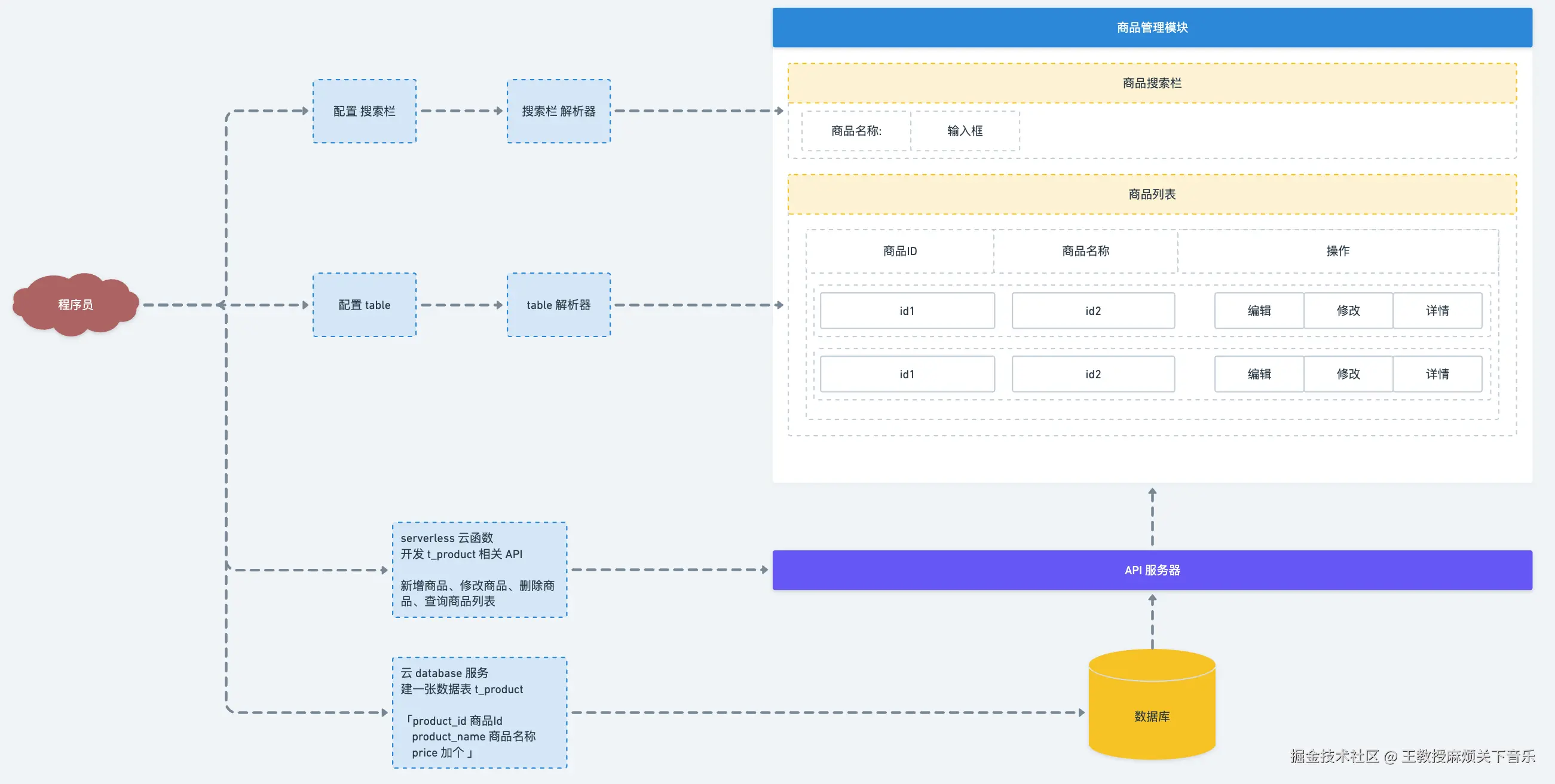
Task: Click the 商品名称 column header
Action: click(x=1085, y=251)
